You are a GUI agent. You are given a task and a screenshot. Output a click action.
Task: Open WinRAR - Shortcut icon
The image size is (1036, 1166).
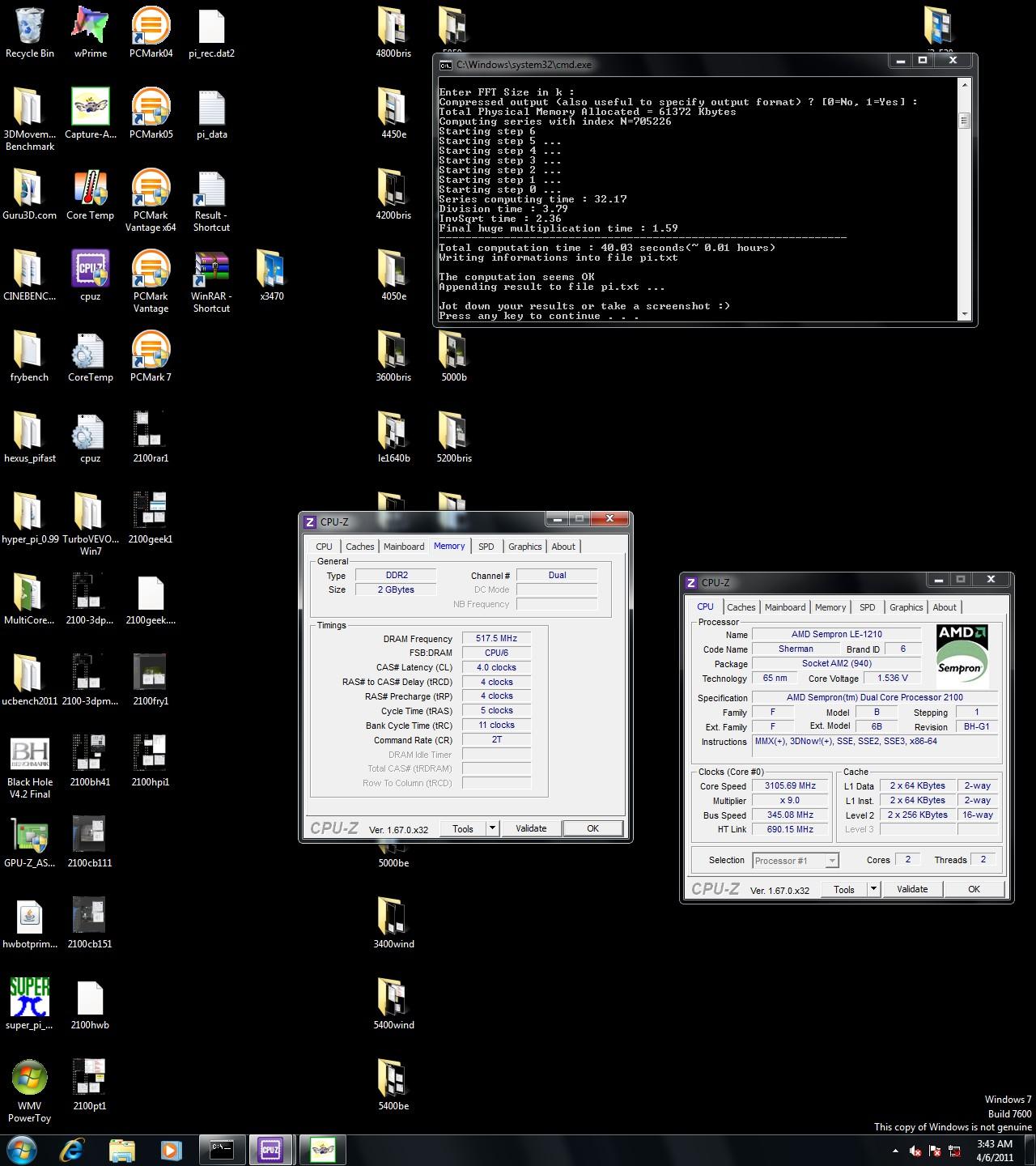click(211, 281)
